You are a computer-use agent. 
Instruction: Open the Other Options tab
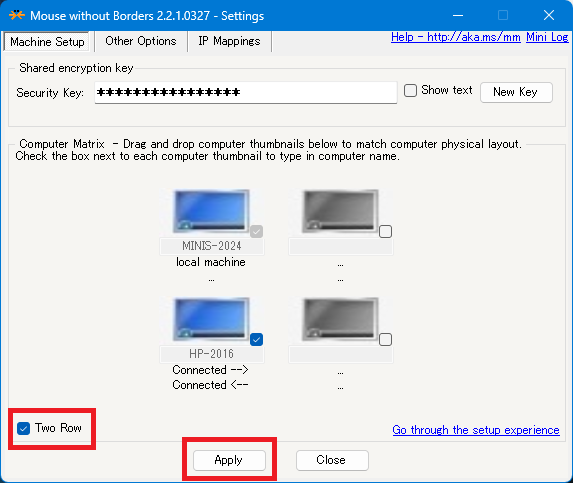[x=141, y=41]
